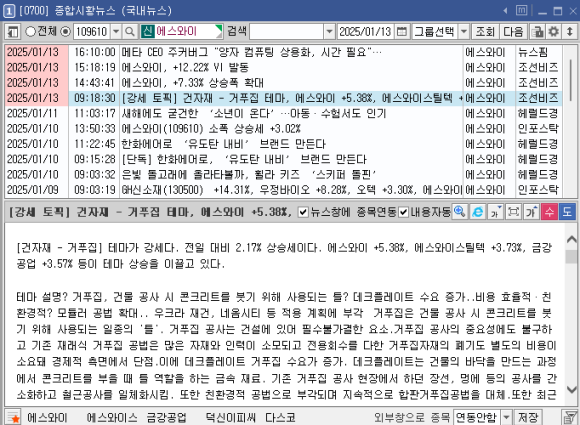Screen dimensions: 580x425
Task: Click the 그룹선택 combo box text
Action: pyautogui.click(x=435, y=32)
